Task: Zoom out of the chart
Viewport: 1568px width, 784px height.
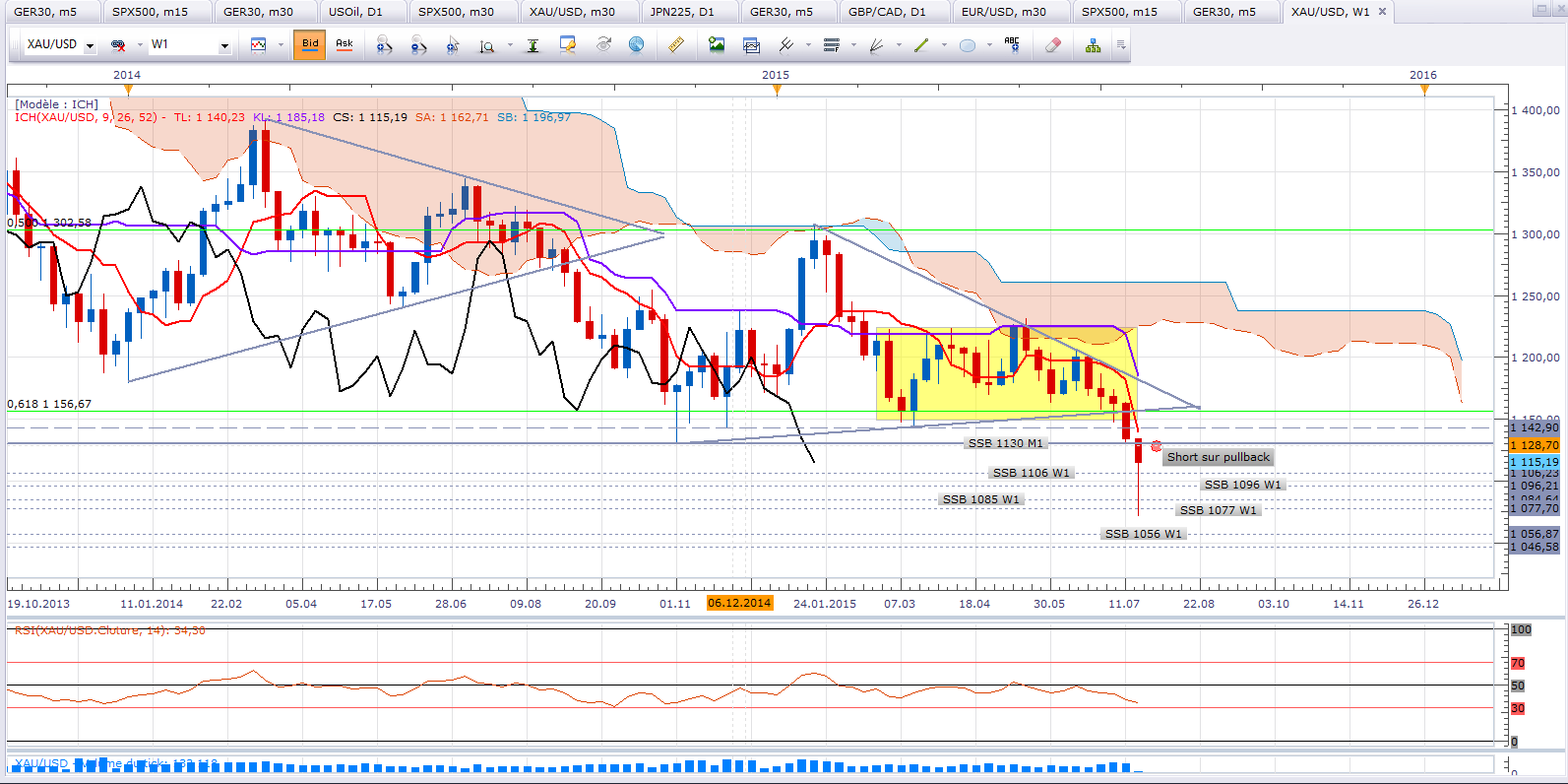Action: pos(418,45)
